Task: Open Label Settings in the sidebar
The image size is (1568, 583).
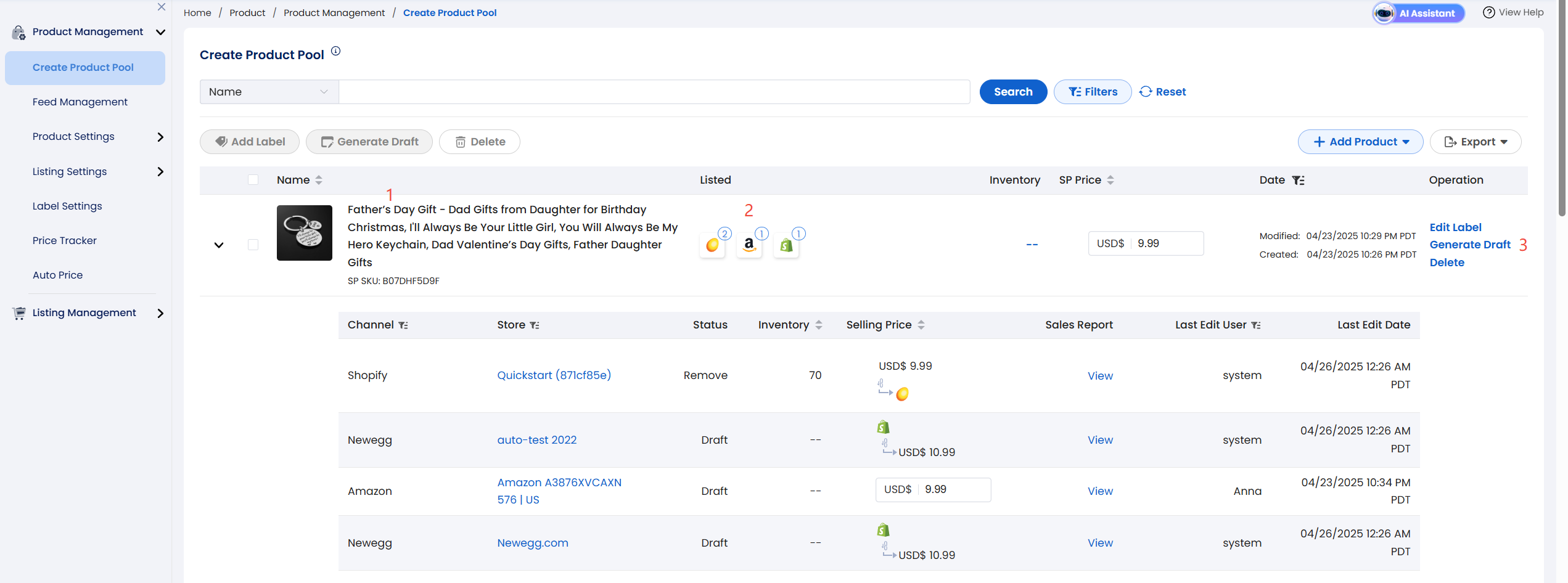Action: 67,206
